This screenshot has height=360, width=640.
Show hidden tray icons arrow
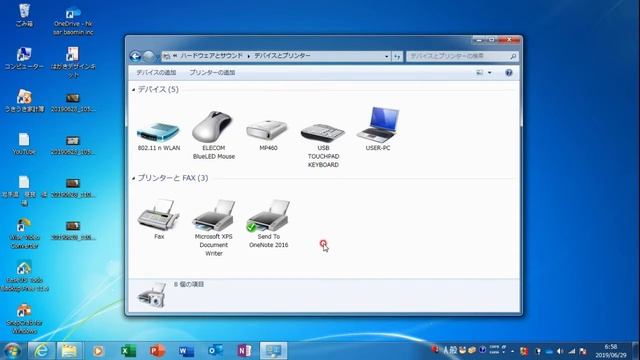[x=513, y=351]
